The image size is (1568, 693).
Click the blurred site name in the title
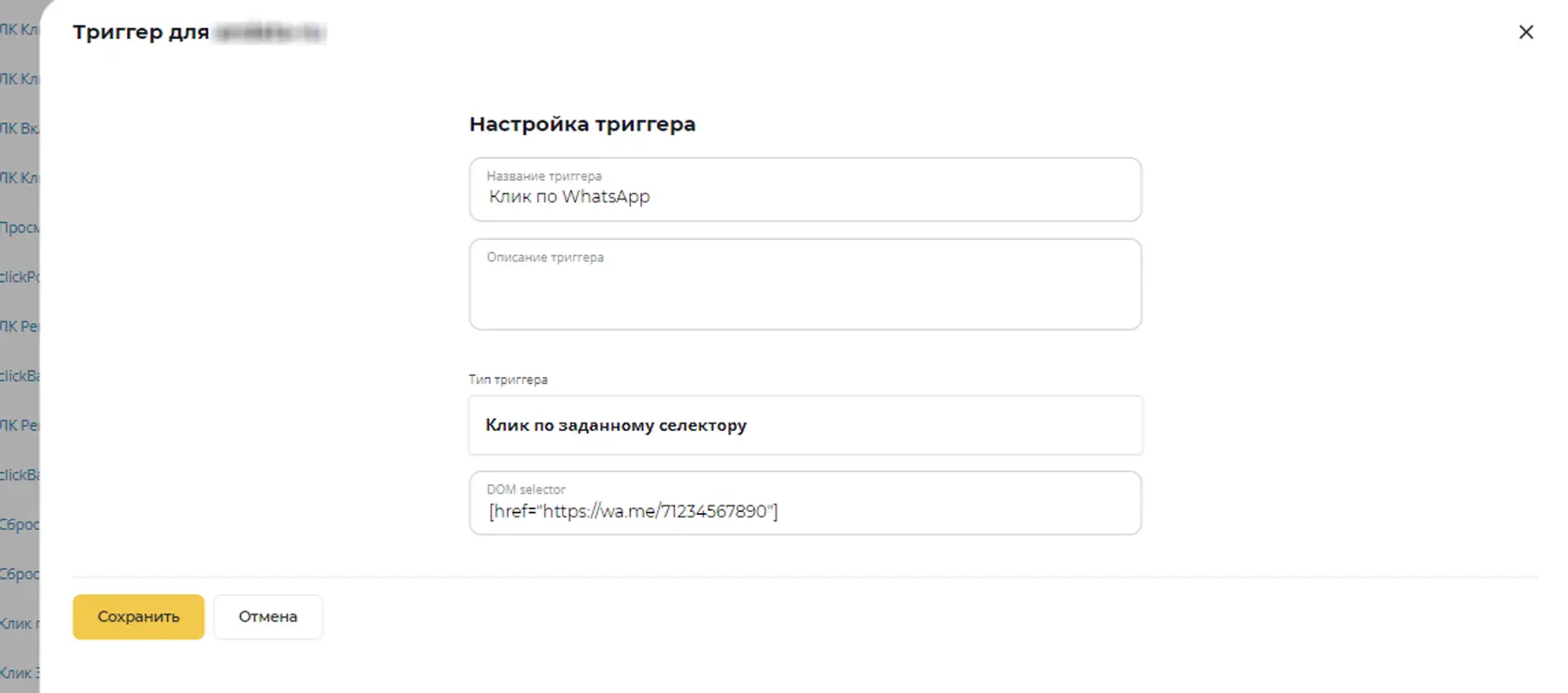(269, 33)
